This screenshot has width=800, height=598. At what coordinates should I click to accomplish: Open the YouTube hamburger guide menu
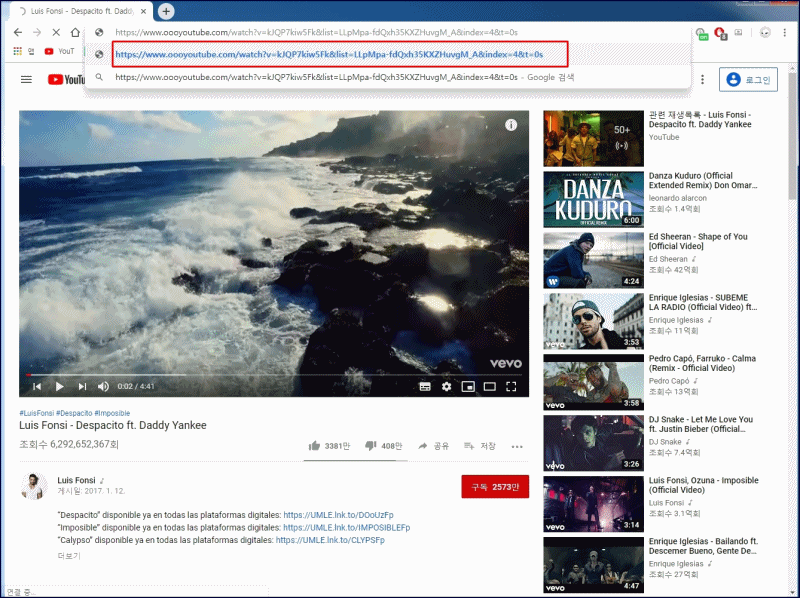(x=26, y=80)
